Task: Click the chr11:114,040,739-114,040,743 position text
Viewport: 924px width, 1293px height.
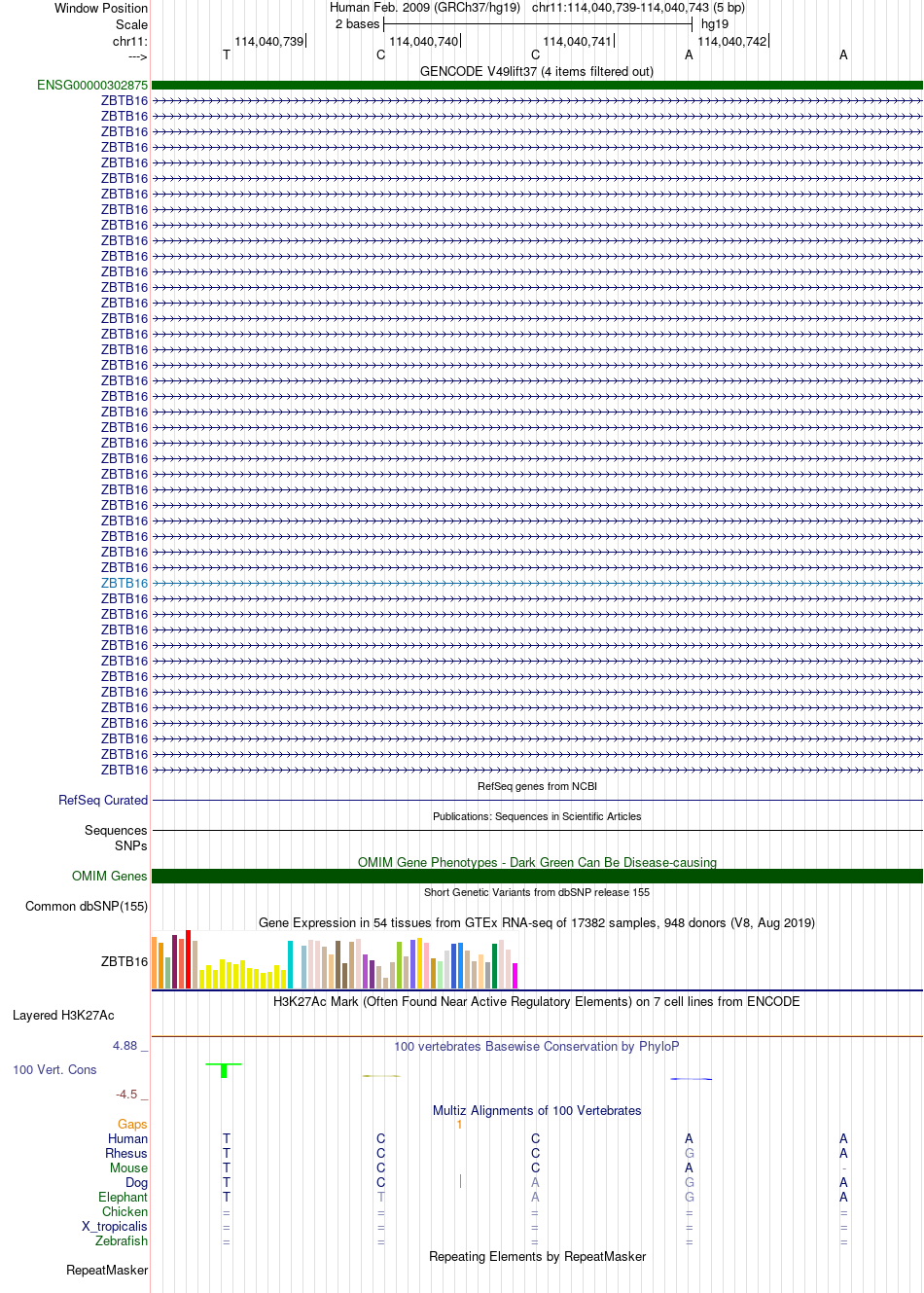Action: 638,8
